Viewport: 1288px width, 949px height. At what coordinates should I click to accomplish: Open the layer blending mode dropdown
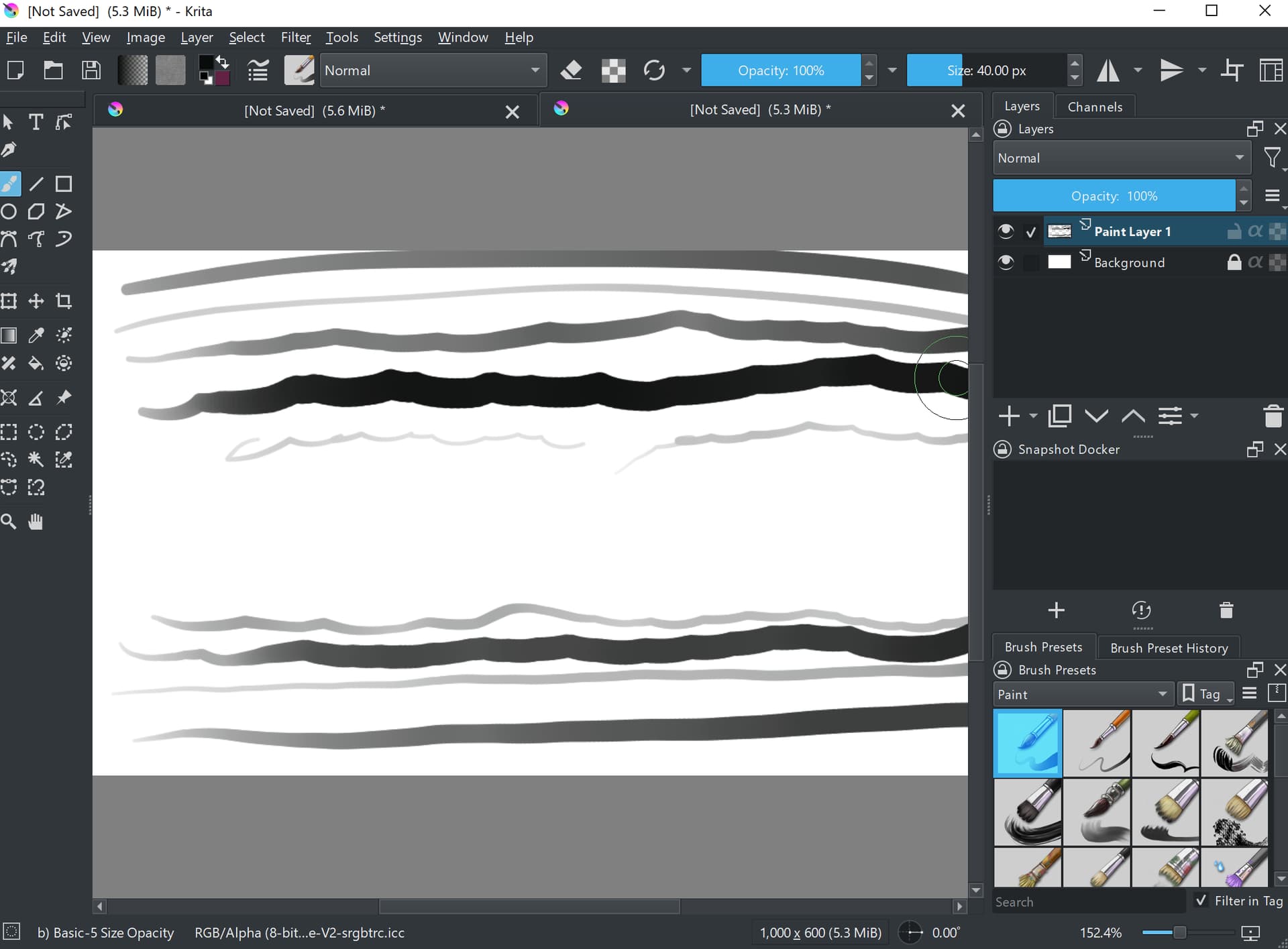tap(1120, 158)
